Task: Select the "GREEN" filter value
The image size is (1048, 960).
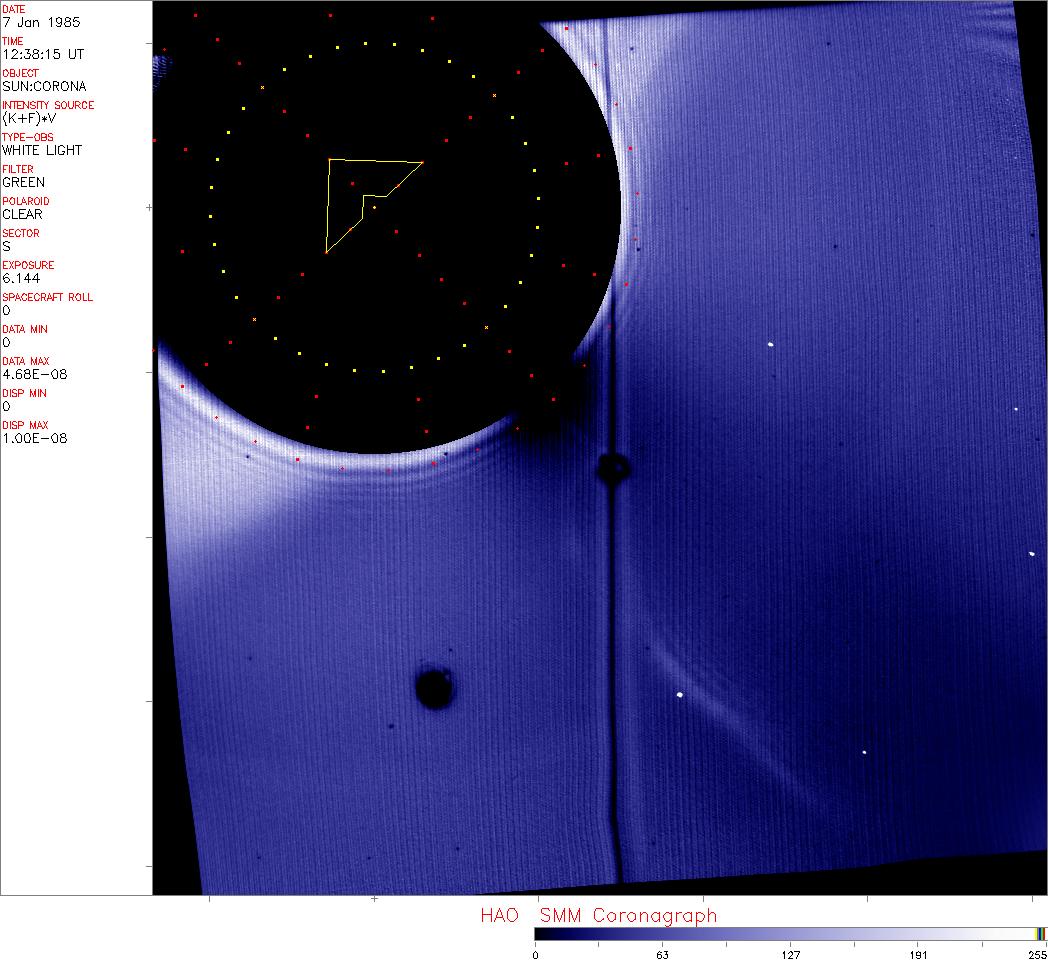Action: tap(24, 182)
